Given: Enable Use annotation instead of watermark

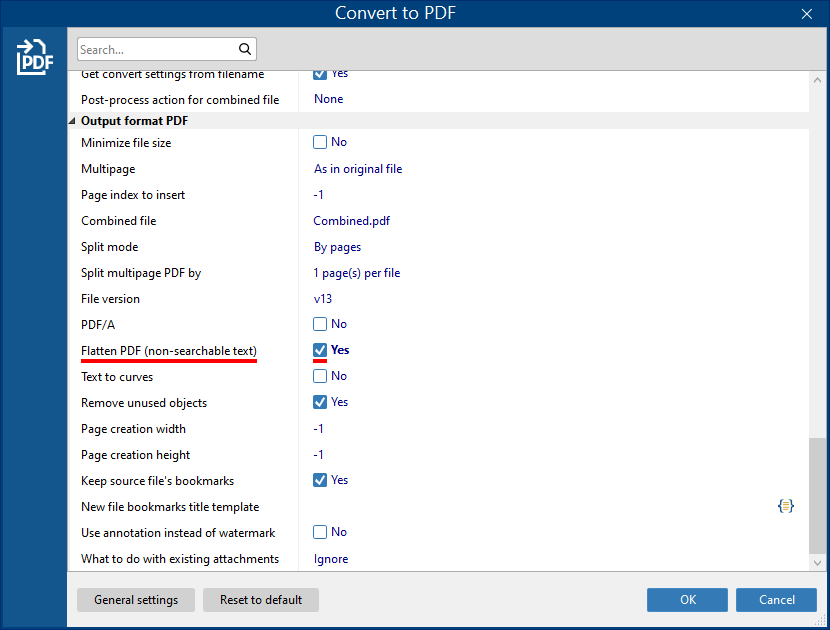Looking at the screenshot, I should [320, 531].
